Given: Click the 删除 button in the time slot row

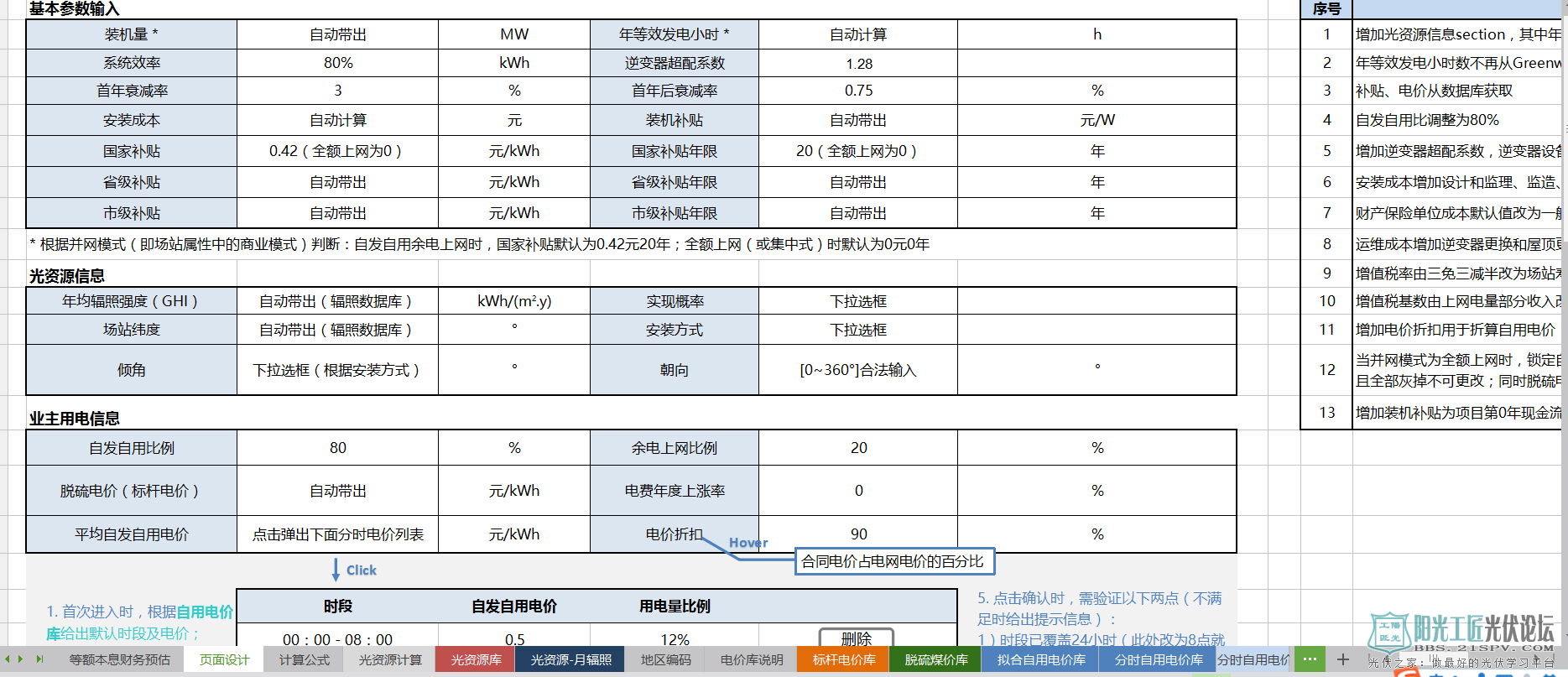Looking at the screenshot, I should coord(857,638).
